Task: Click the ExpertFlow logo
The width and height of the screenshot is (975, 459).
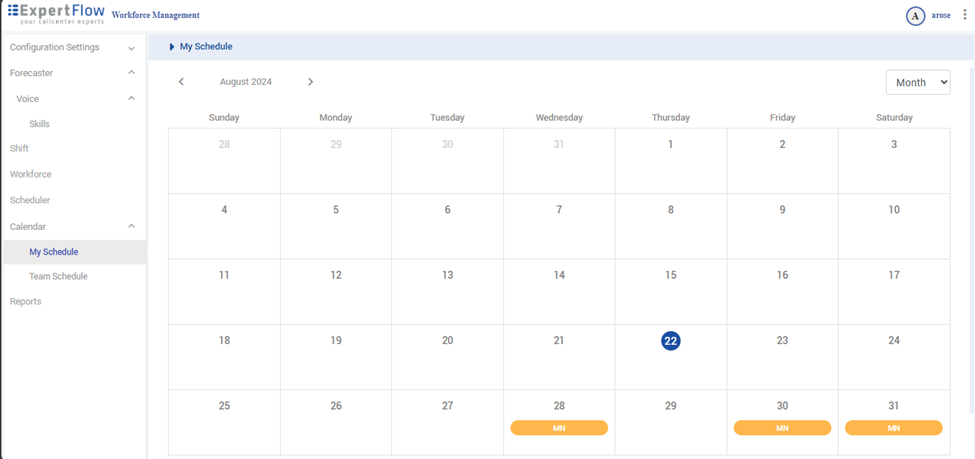Action: tap(55, 15)
